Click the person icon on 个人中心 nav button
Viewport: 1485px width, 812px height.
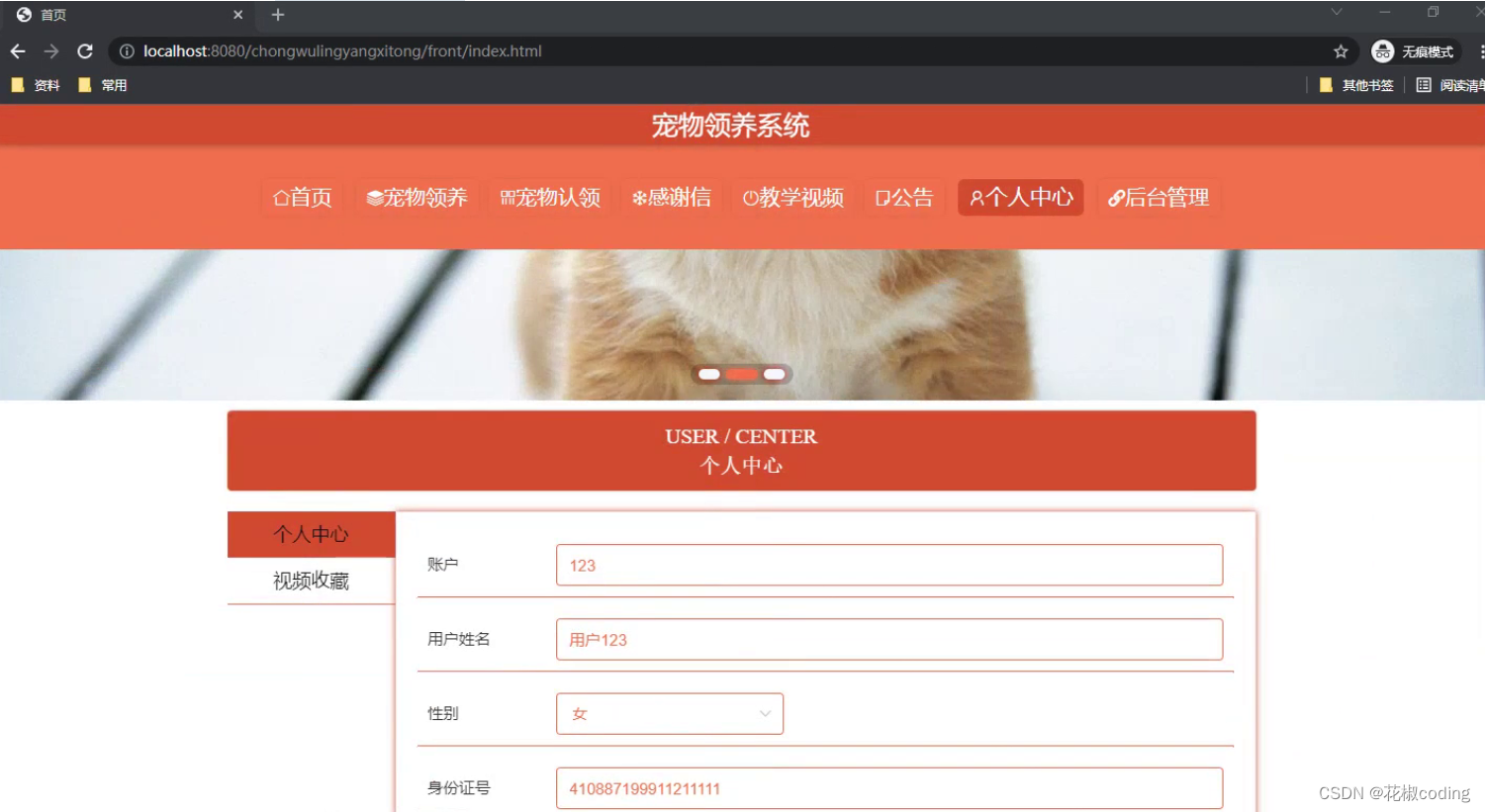point(977,197)
